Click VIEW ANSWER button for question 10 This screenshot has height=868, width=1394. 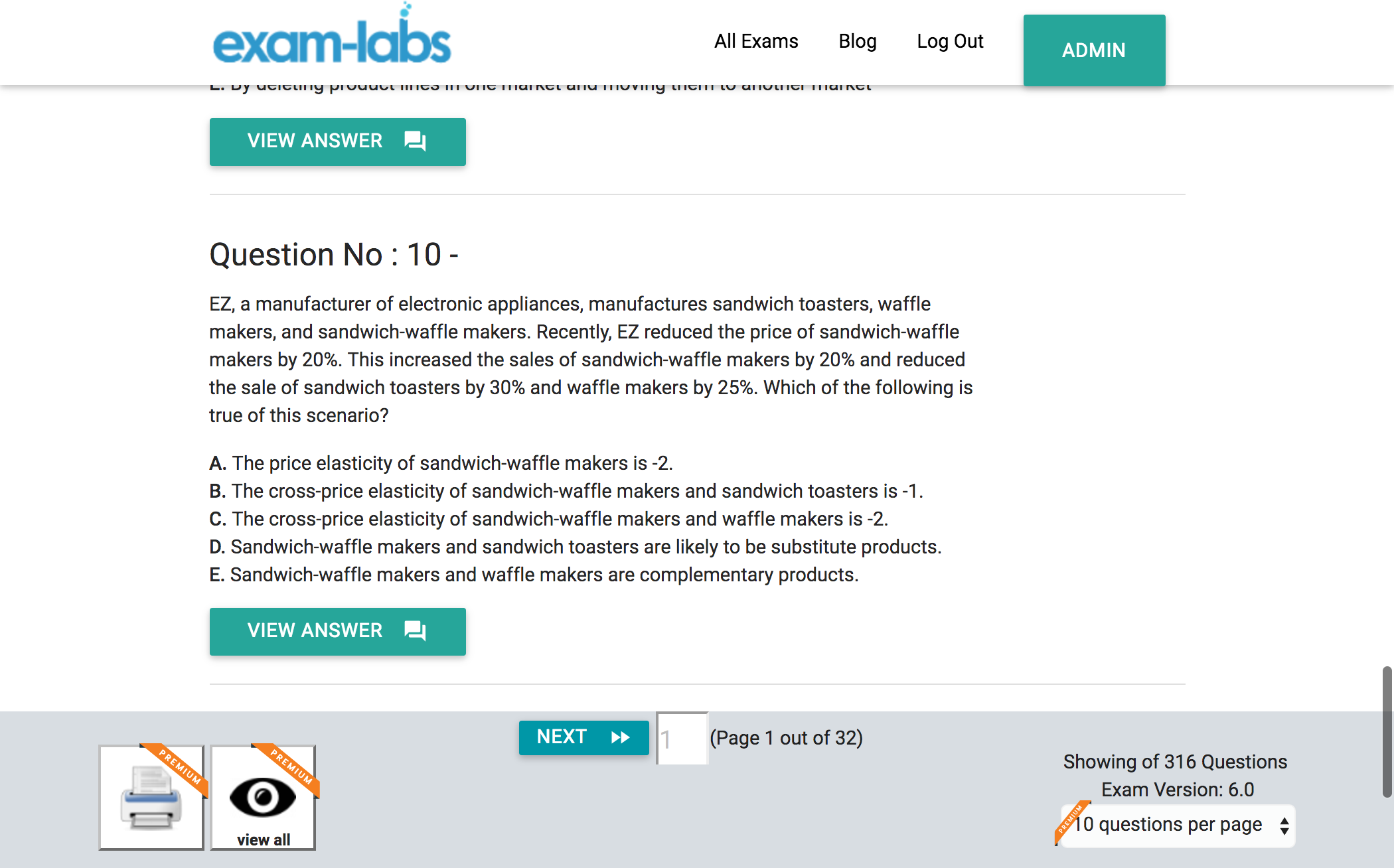point(337,629)
